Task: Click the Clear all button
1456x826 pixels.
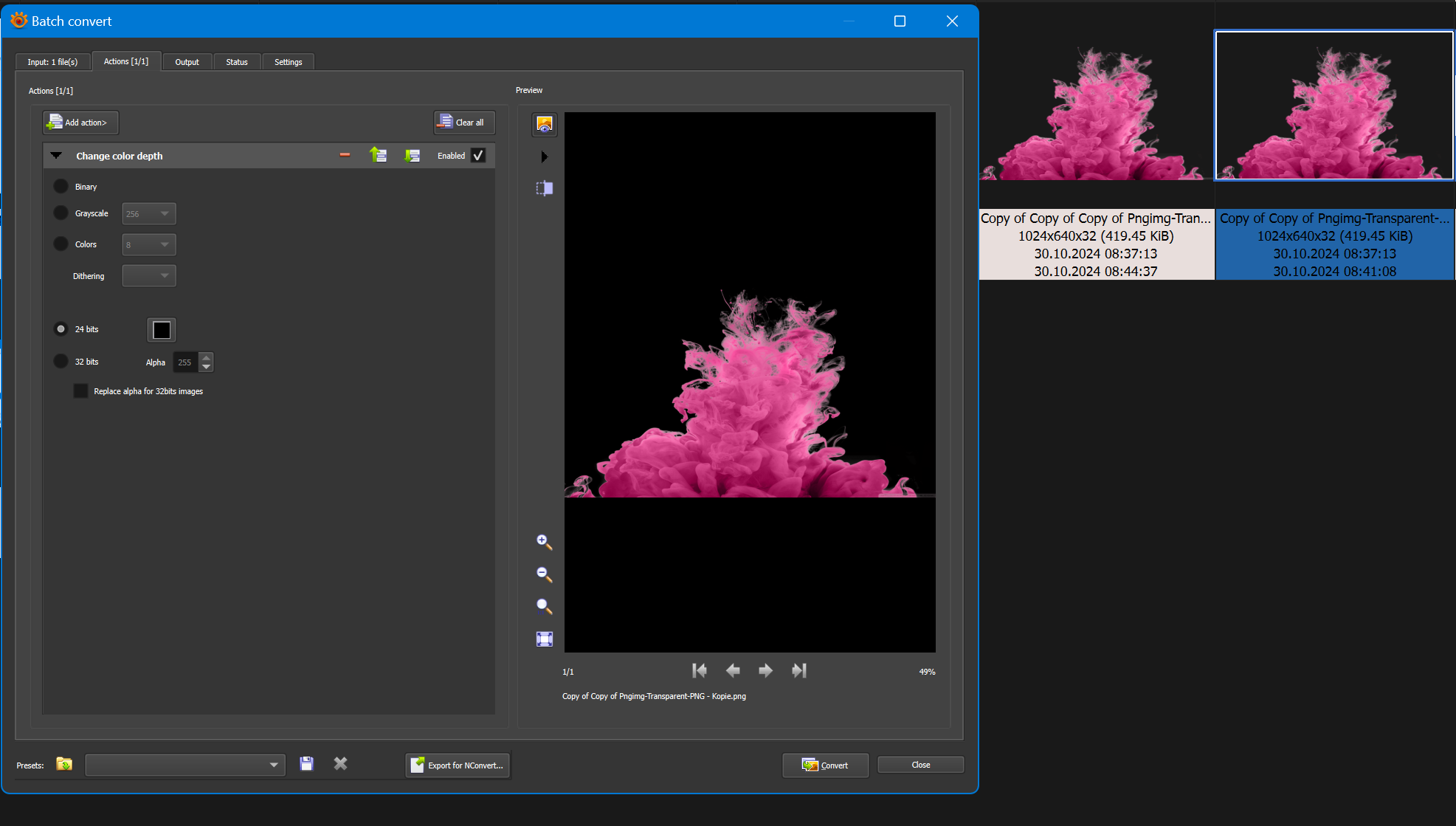Action: click(x=463, y=123)
